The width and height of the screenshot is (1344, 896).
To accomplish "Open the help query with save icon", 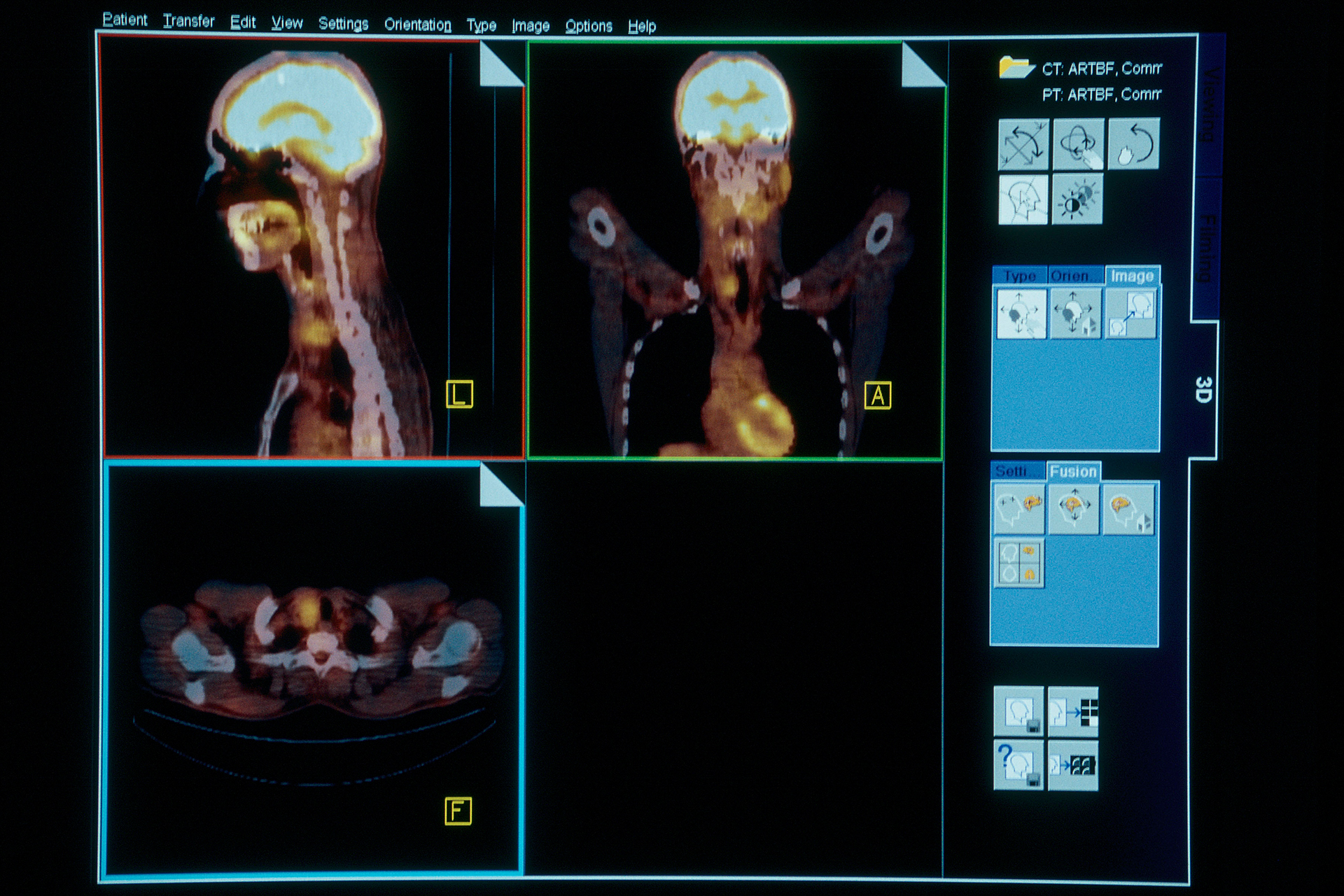I will 1018,766.
